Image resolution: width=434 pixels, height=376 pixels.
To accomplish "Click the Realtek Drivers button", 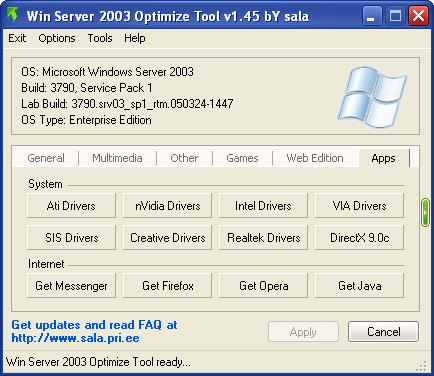I will pyautogui.click(x=263, y=238).
